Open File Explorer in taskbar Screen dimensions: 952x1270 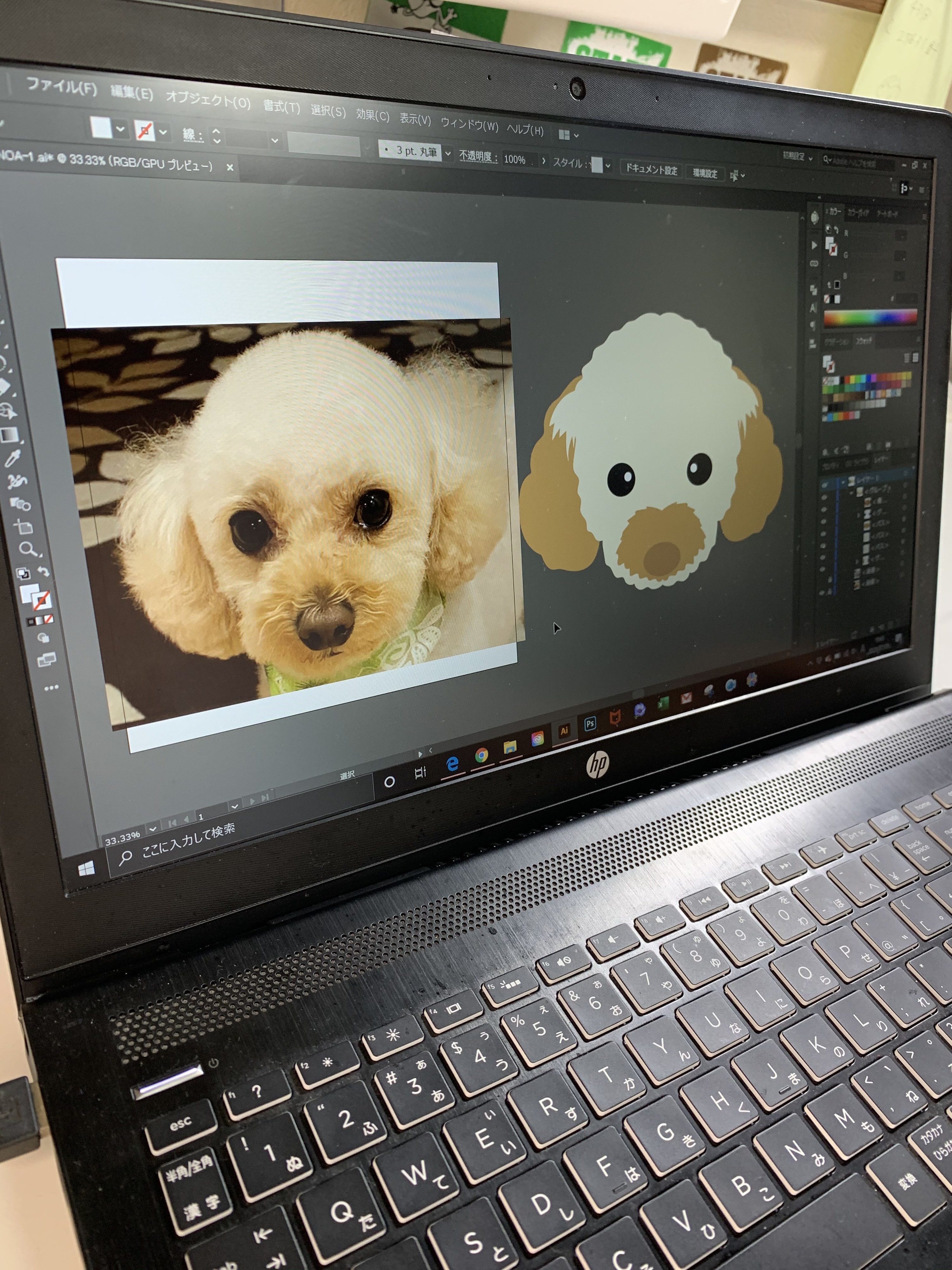[510, 747]
